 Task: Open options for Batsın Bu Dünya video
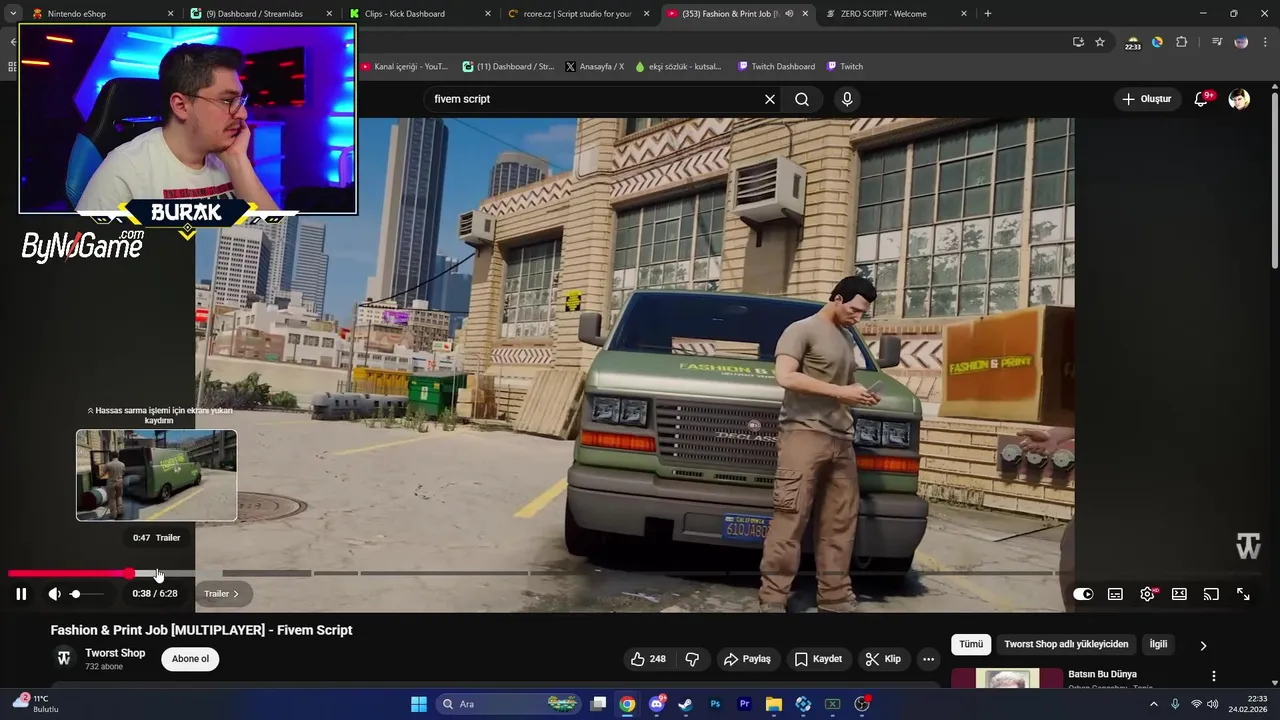coord(1214,677)
